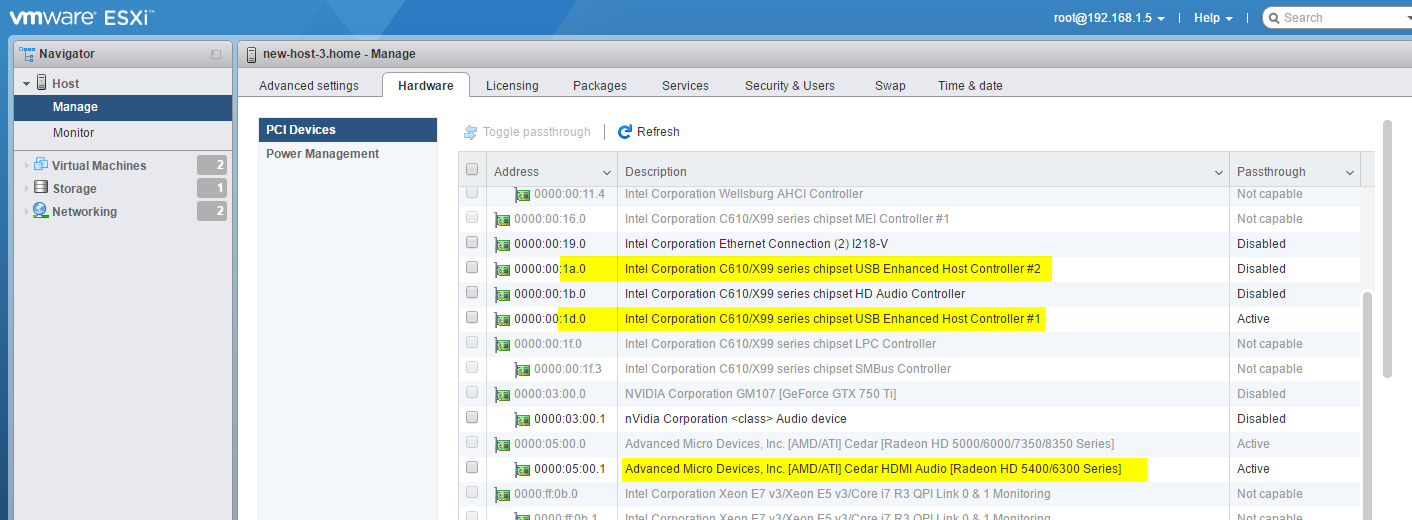Collapse the Navigator panel using its minimize icon
Viewport: 1412px width, 520px height.
[216, 54]
